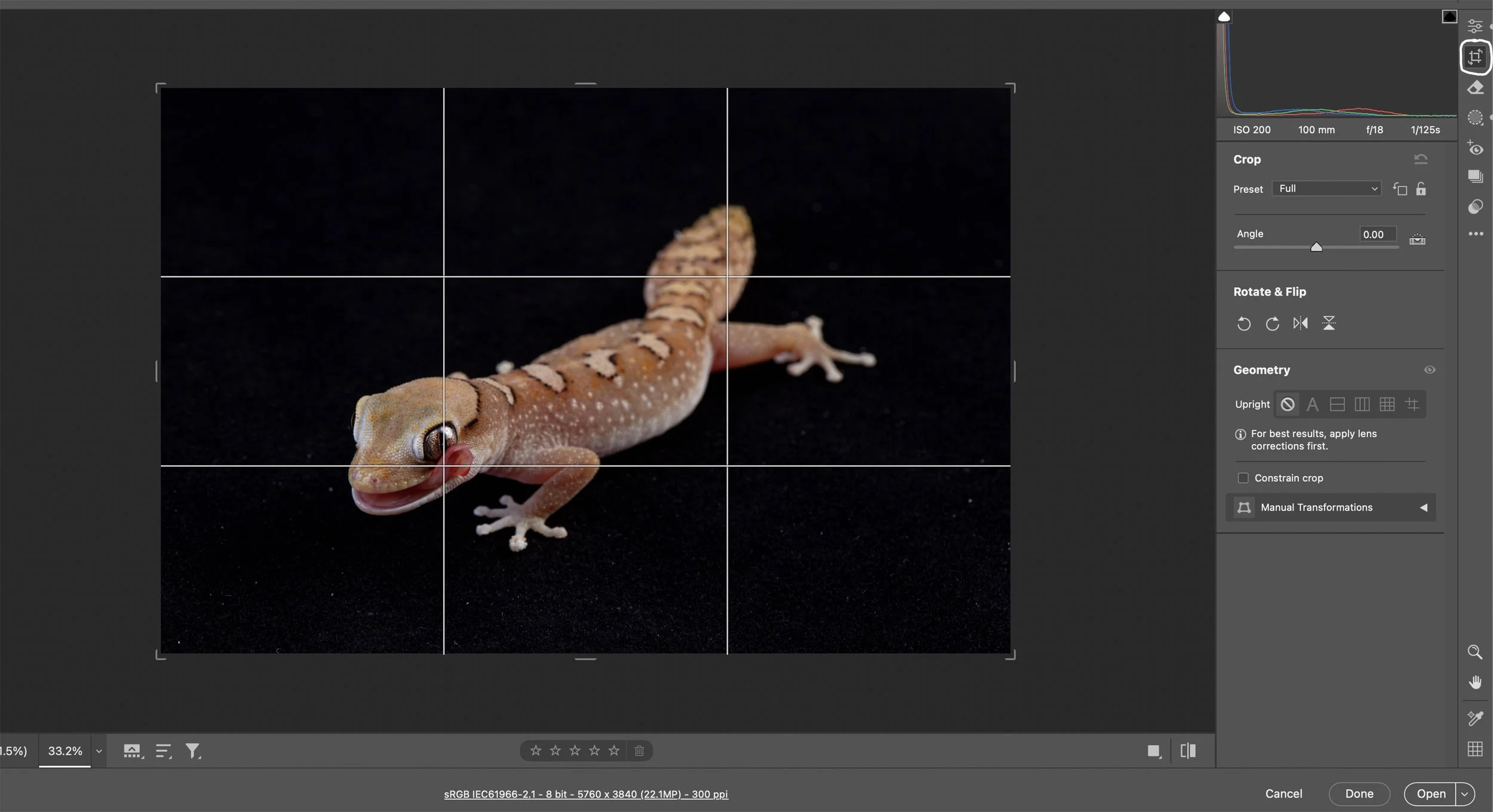Select the Crop tool in right toolbar
1493x812 pixels.
pos(1475,57)
